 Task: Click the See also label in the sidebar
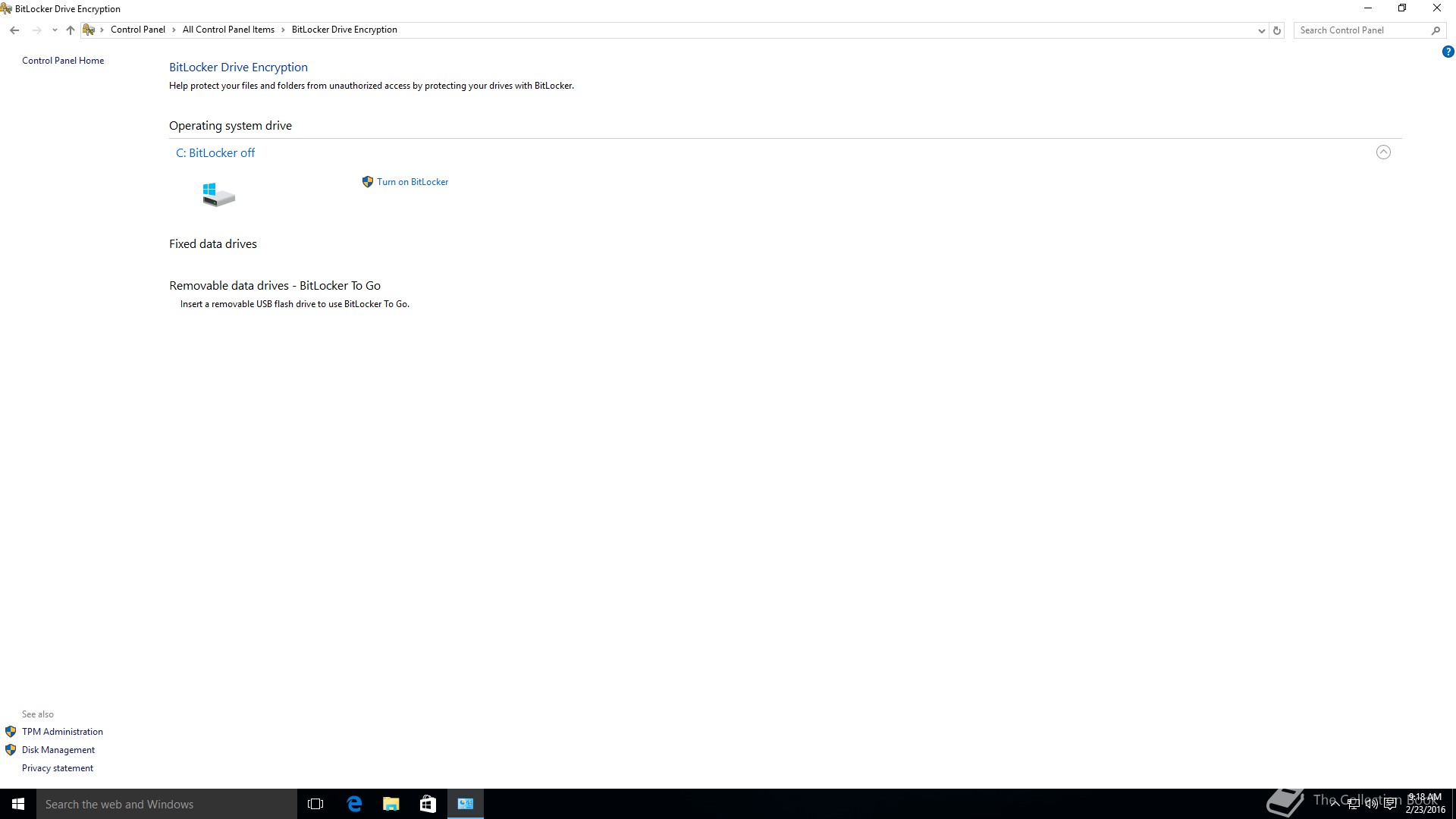(38, 714)
